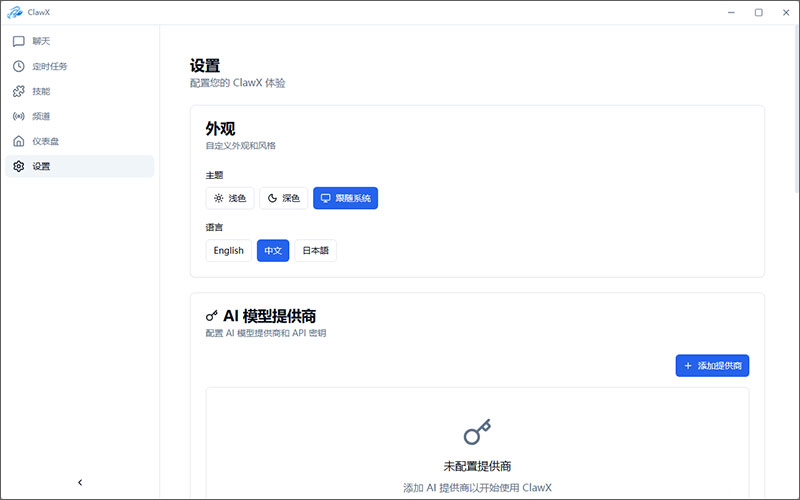Open 技能 label in the sidebar
This screenshot has height=500, width=800.
41,91
